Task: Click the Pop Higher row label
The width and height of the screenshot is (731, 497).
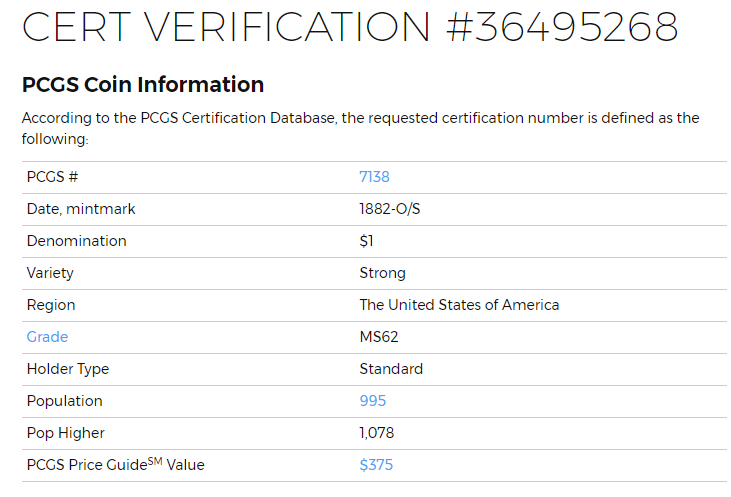Action: 65,433
